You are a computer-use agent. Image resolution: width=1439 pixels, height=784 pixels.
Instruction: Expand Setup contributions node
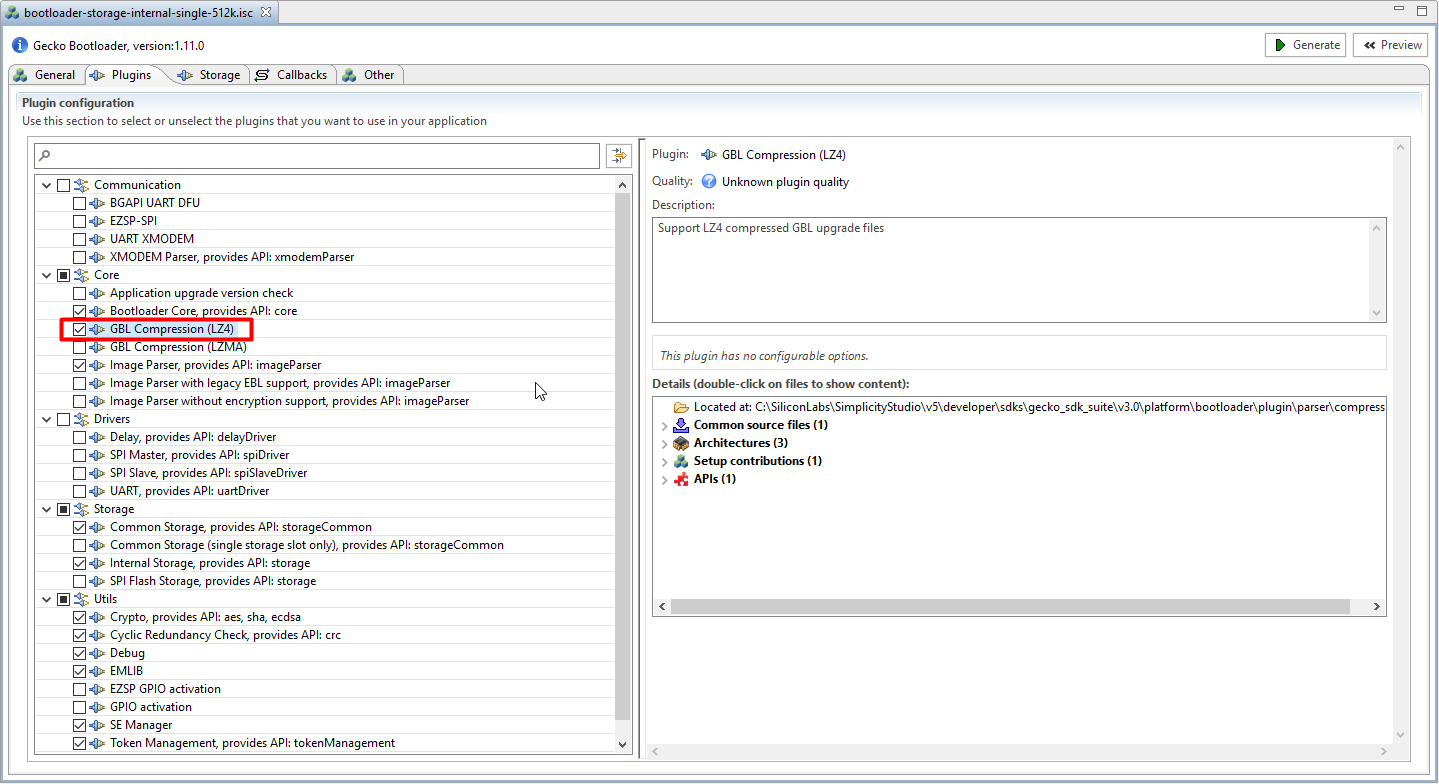click(664, 461)
